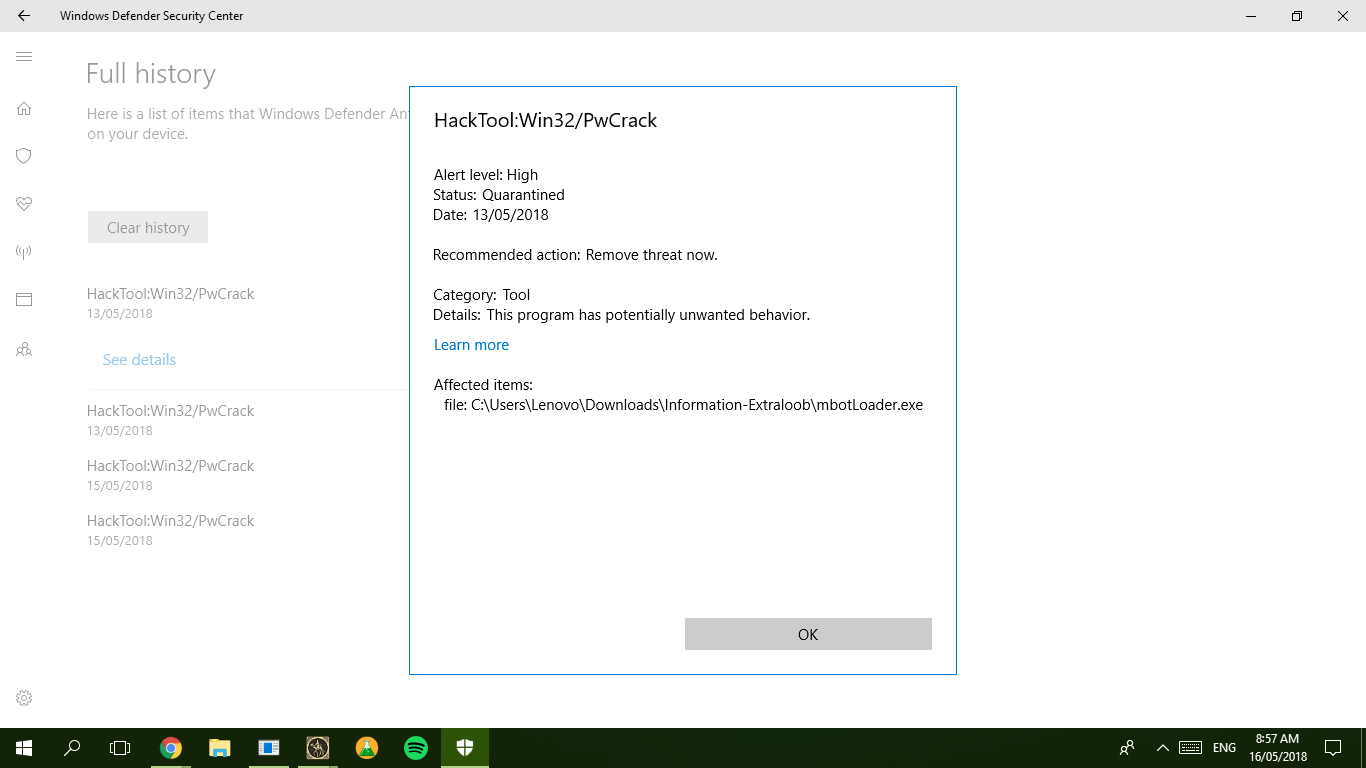
Task: Click the Clear history button
Action: pos(148,227)
